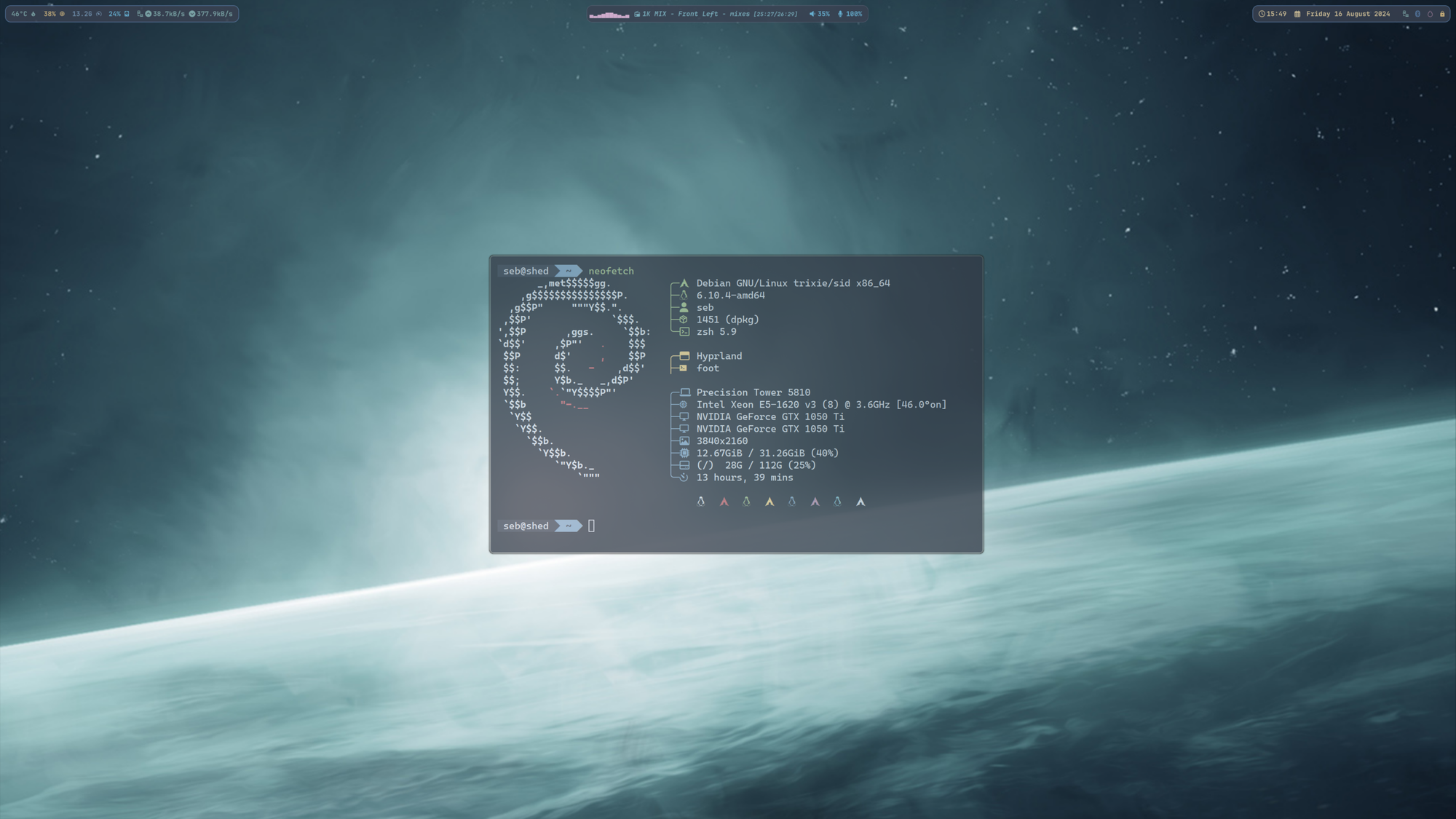Image resolution: width=1456 pixels, height=819 pixels.
Task: Click the network connection icon
Action: click(x=1405, y=14)
